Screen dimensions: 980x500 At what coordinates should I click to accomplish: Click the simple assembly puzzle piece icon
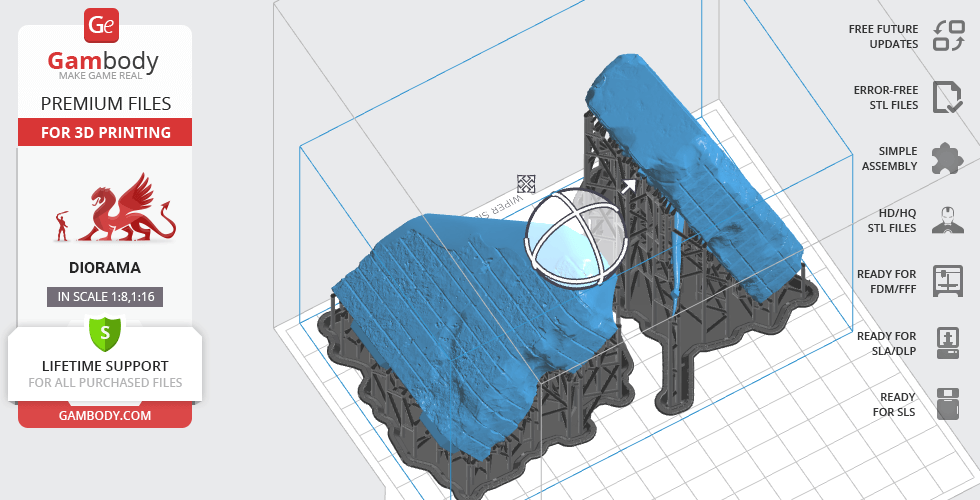pyautogui.click(x=947, y=158)
